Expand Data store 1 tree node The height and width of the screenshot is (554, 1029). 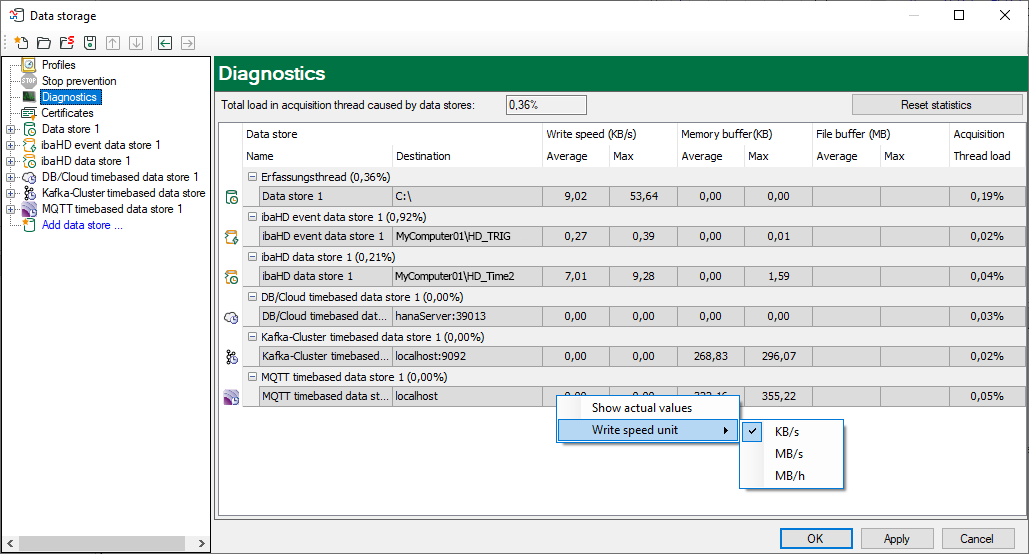coord(11,129)
